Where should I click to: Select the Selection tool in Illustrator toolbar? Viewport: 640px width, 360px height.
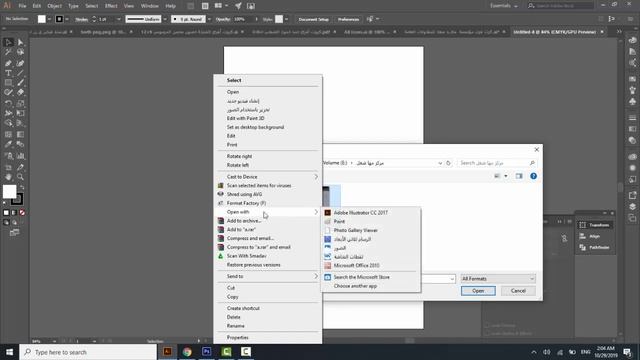click(8, 42)
